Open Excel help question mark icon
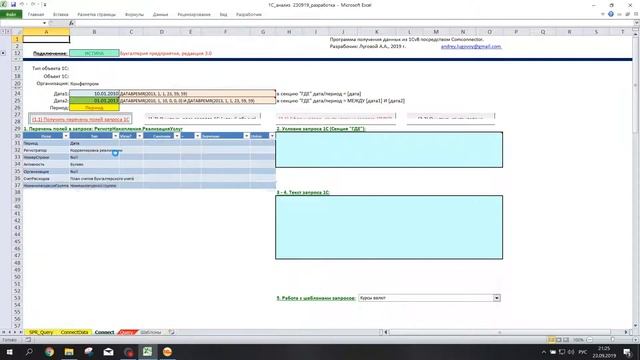Image resolution: width=640 pixels, height=360 pixels. point(611,14)
